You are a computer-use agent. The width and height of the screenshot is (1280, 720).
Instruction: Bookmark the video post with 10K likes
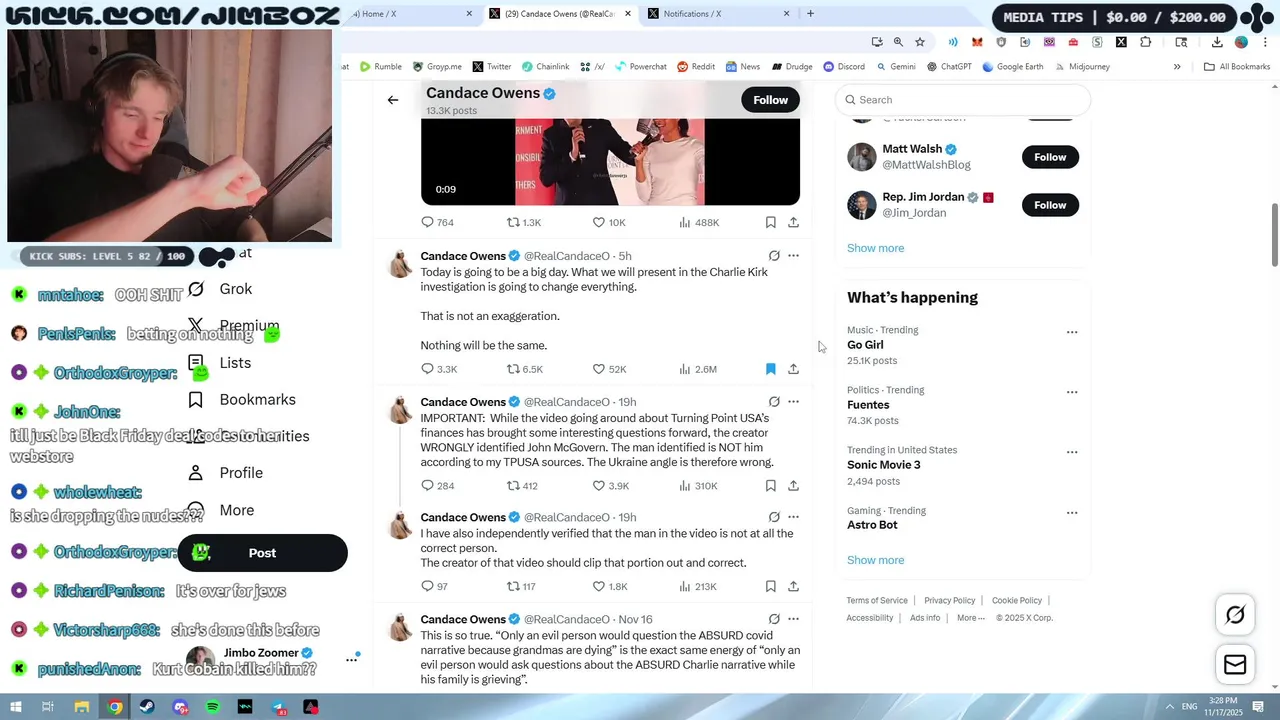[770, 222]
